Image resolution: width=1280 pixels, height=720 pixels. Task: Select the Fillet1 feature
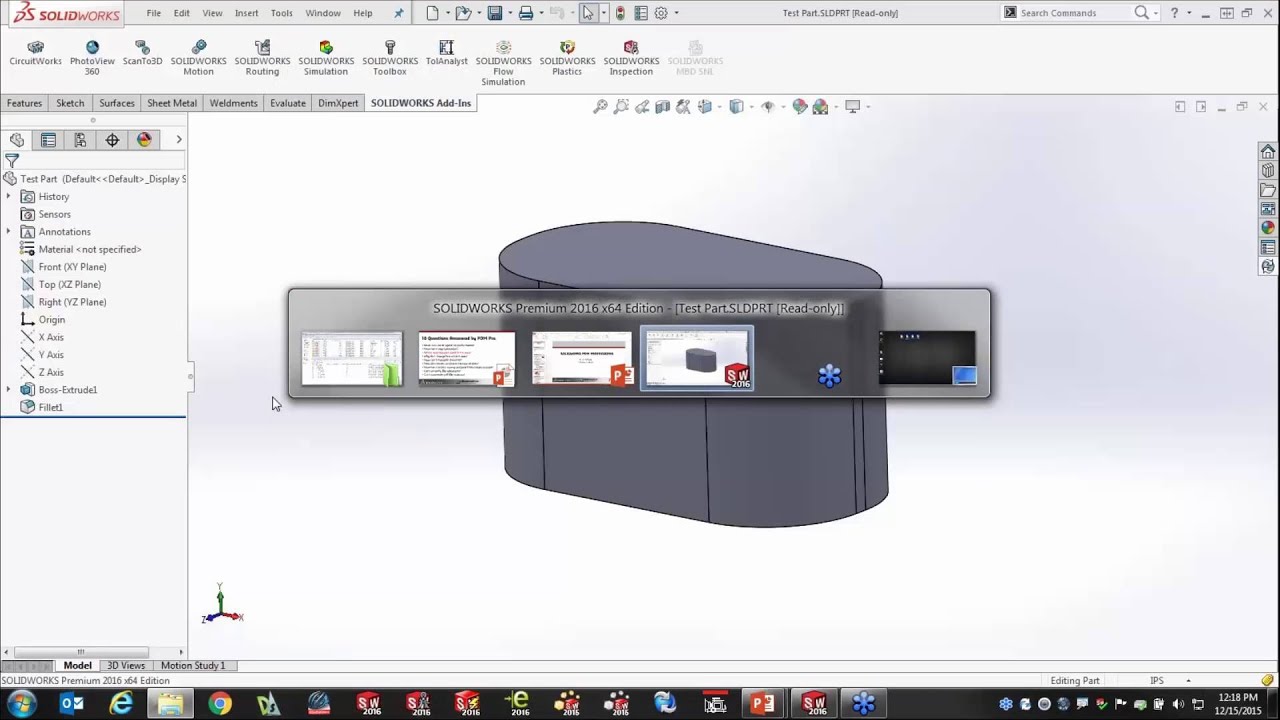click(50, 408)
